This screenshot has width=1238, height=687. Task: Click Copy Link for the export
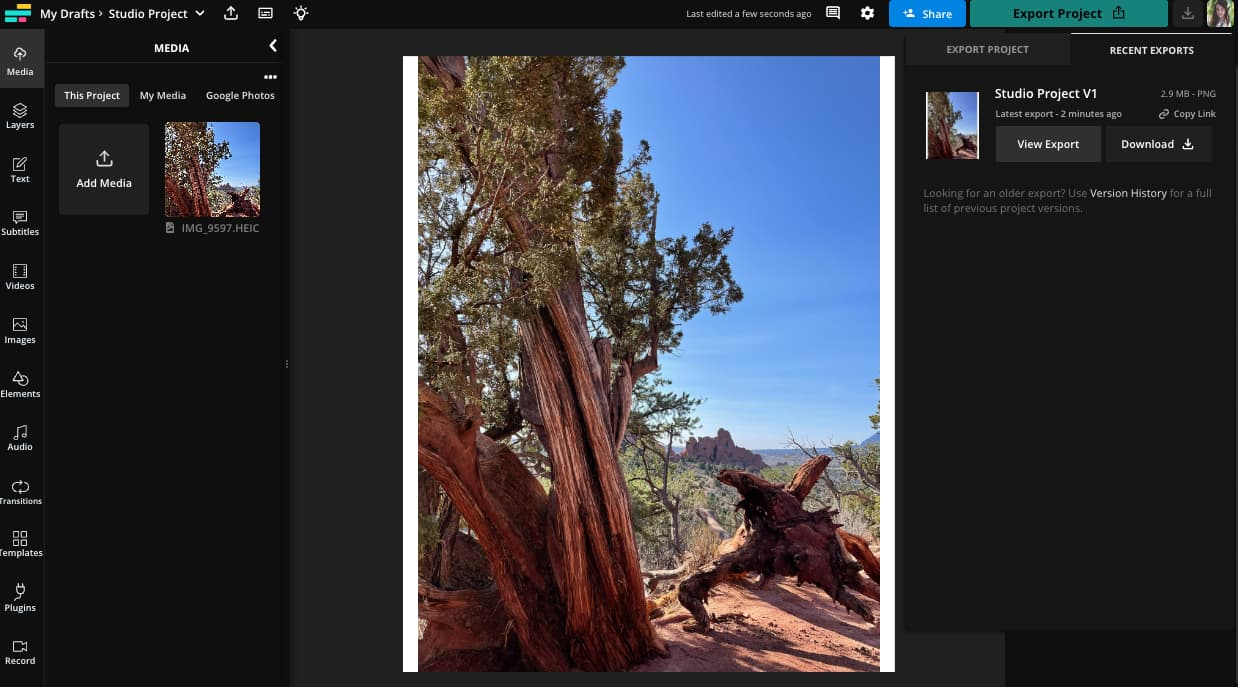coord(1187,114)
